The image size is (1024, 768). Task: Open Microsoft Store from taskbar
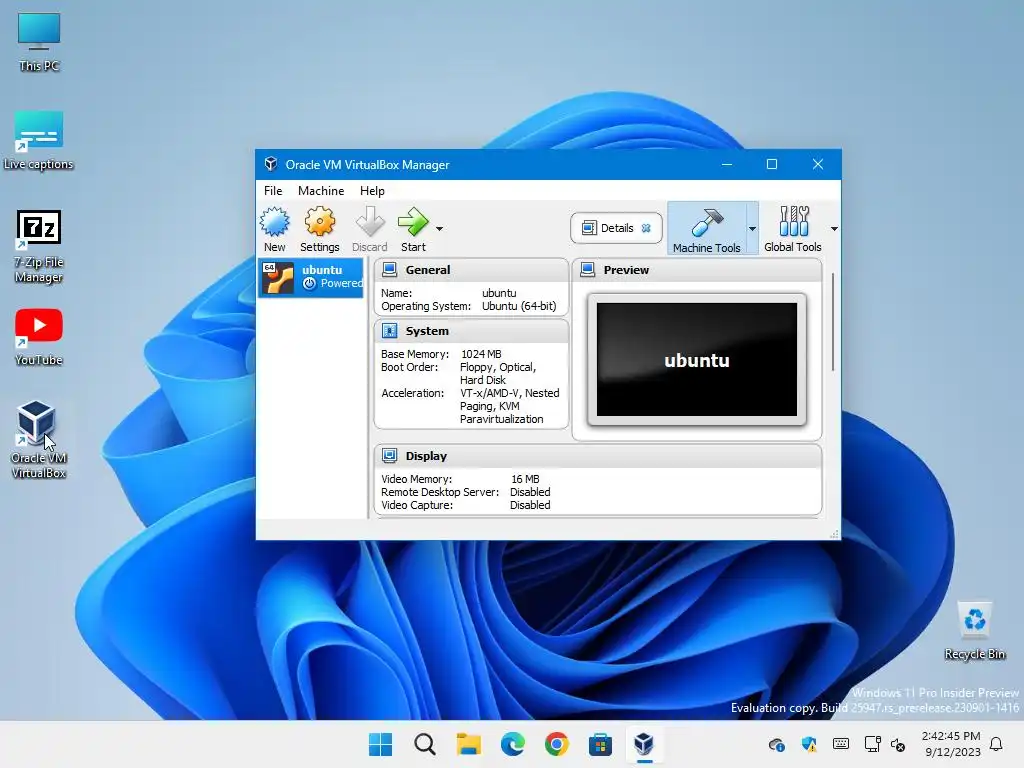click(600, 744)
